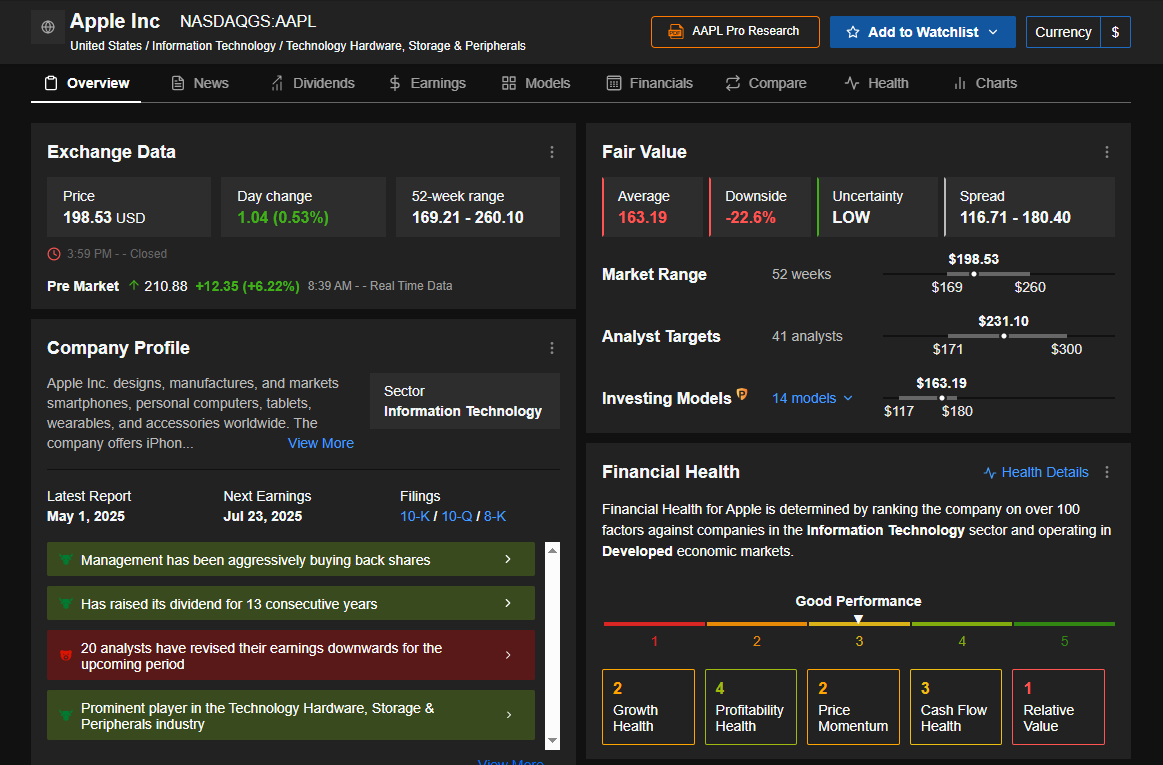The height and width of the screenshot is (765, 1163).
Task: Click View More in company description
Action: coord(320,443)
